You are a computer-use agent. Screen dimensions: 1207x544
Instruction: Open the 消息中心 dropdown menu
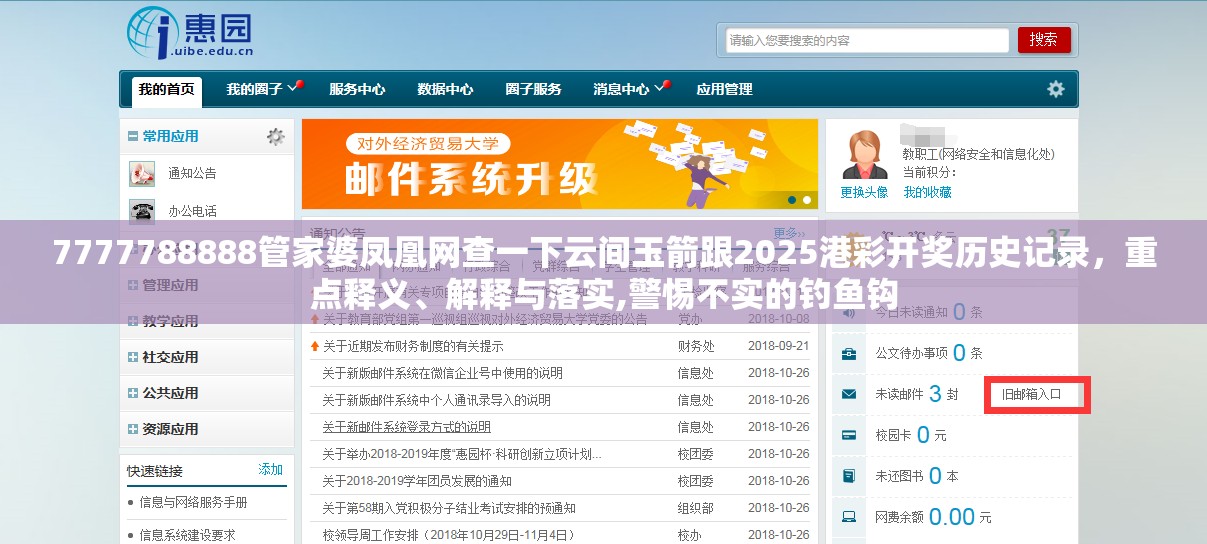(x=631, y=89)
